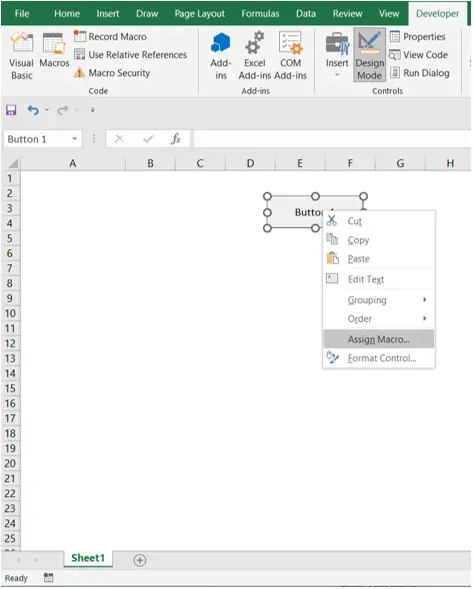Toggle Design Mode
This screenshot has width=474, height=589.
coord(370,55)
